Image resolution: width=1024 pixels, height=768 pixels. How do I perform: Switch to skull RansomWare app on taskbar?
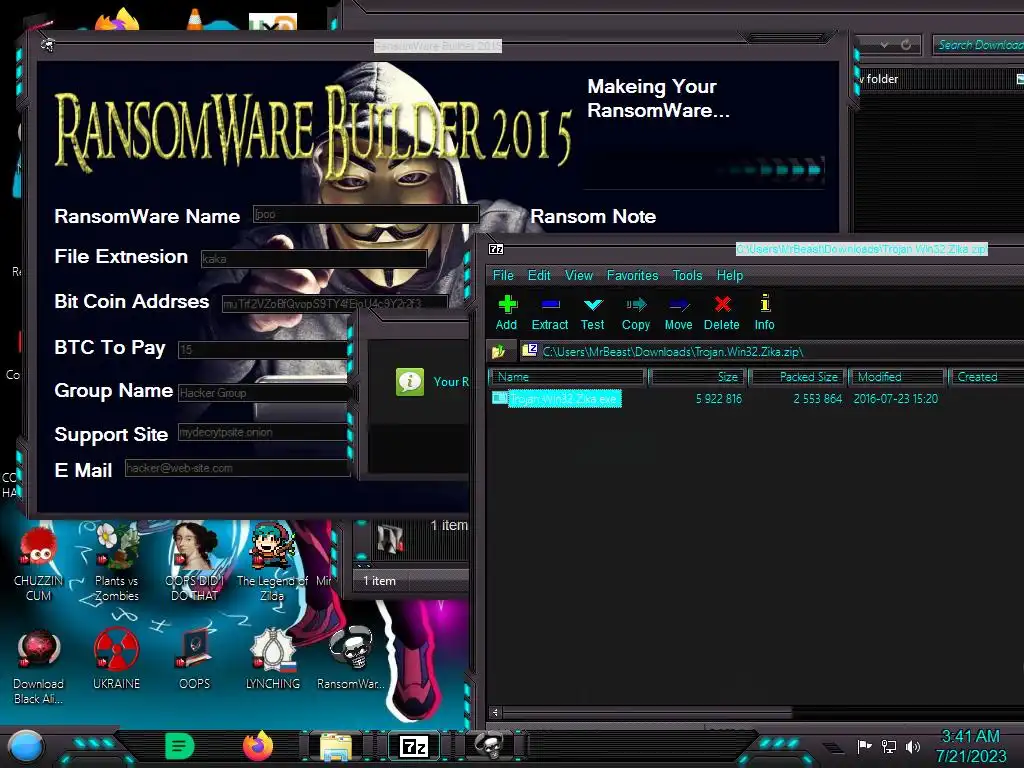pos(490,746)
